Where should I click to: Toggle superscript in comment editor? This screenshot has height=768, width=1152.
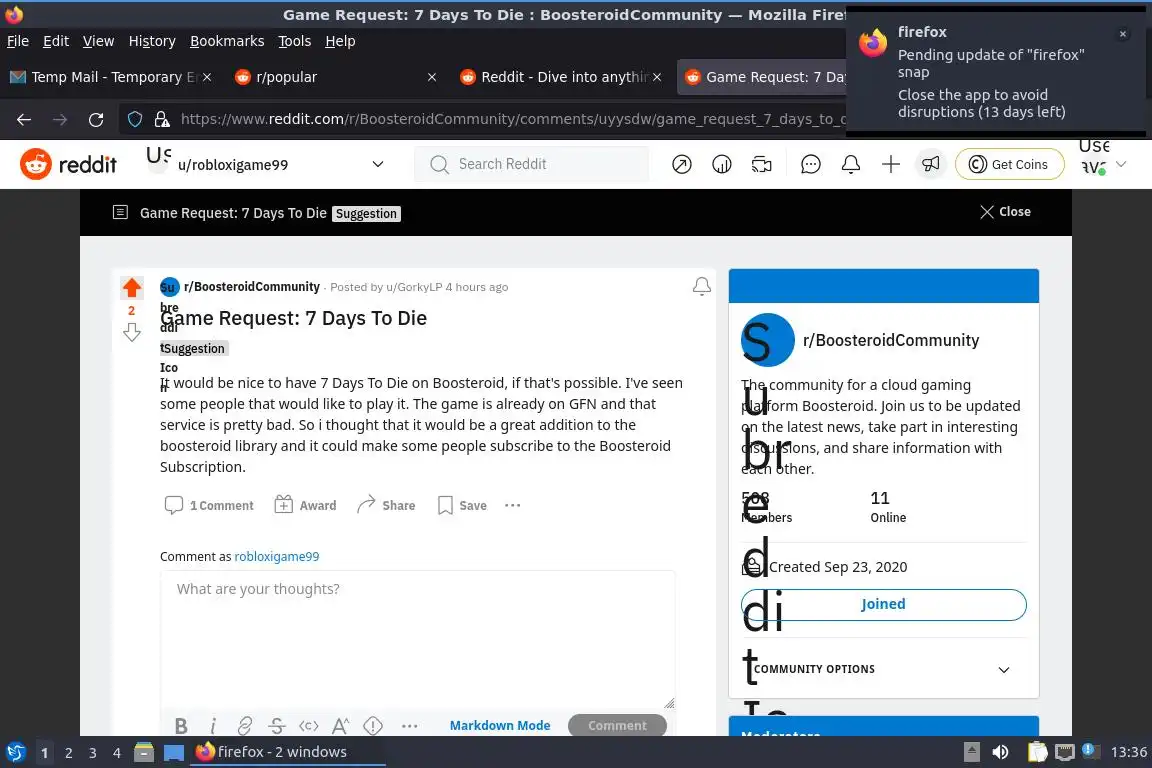coord(340,726)
